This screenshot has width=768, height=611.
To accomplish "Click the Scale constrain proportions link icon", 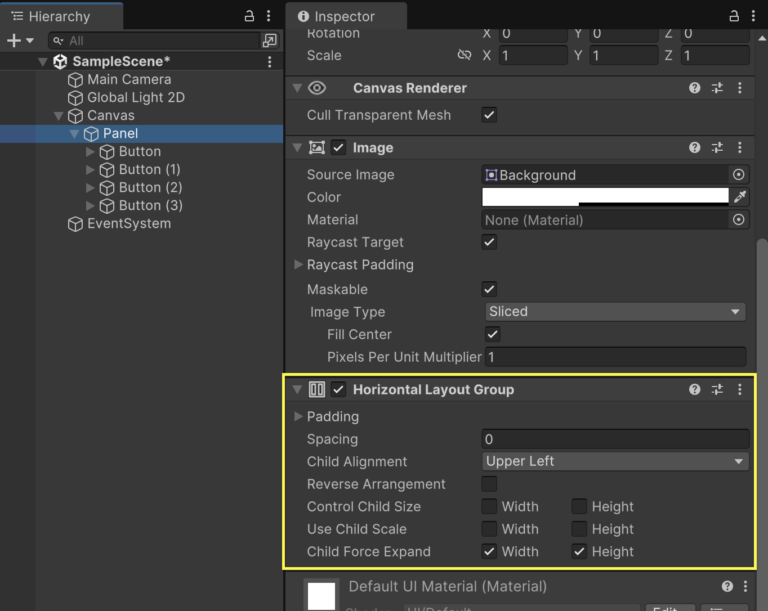I will 464,55.
